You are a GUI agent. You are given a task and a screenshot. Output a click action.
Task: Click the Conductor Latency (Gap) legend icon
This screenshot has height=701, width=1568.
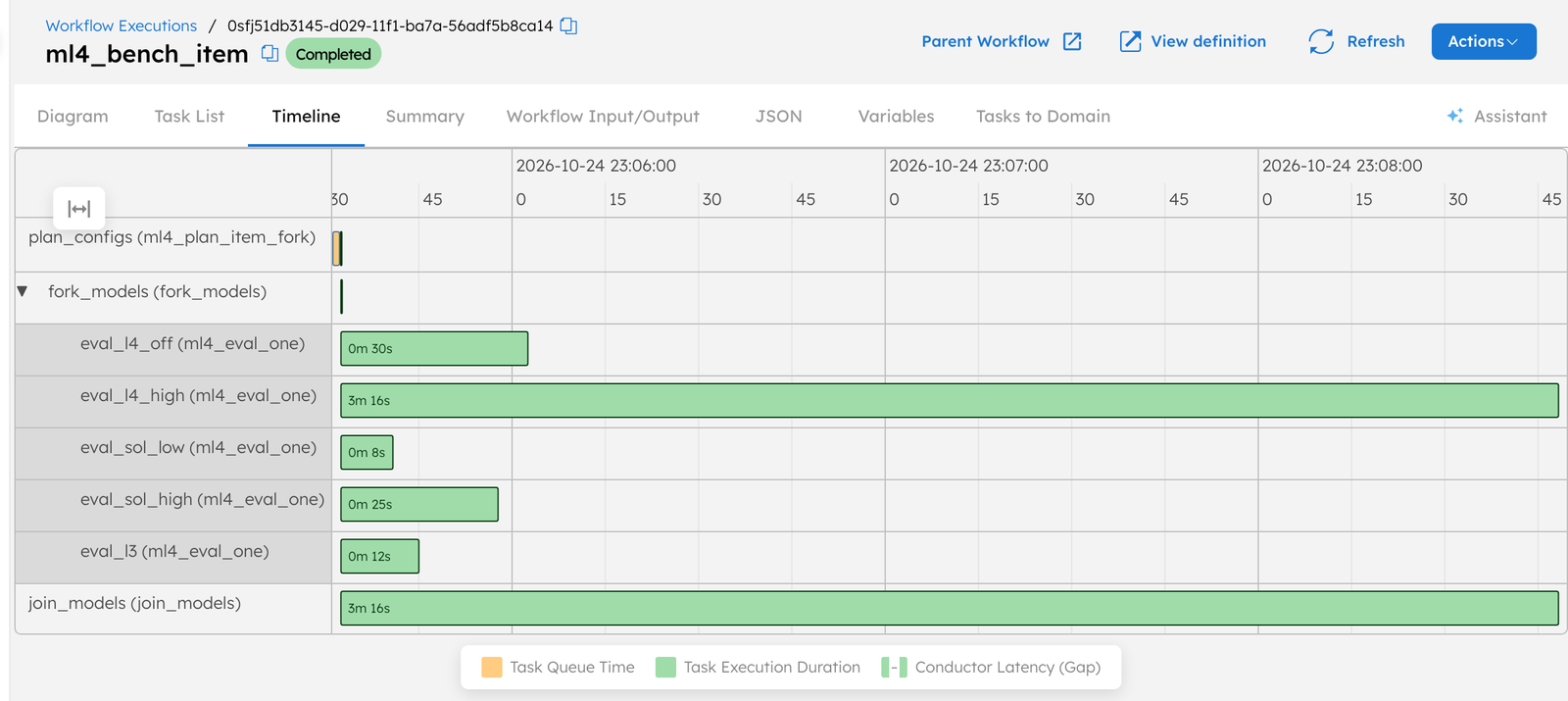point(894,668)
